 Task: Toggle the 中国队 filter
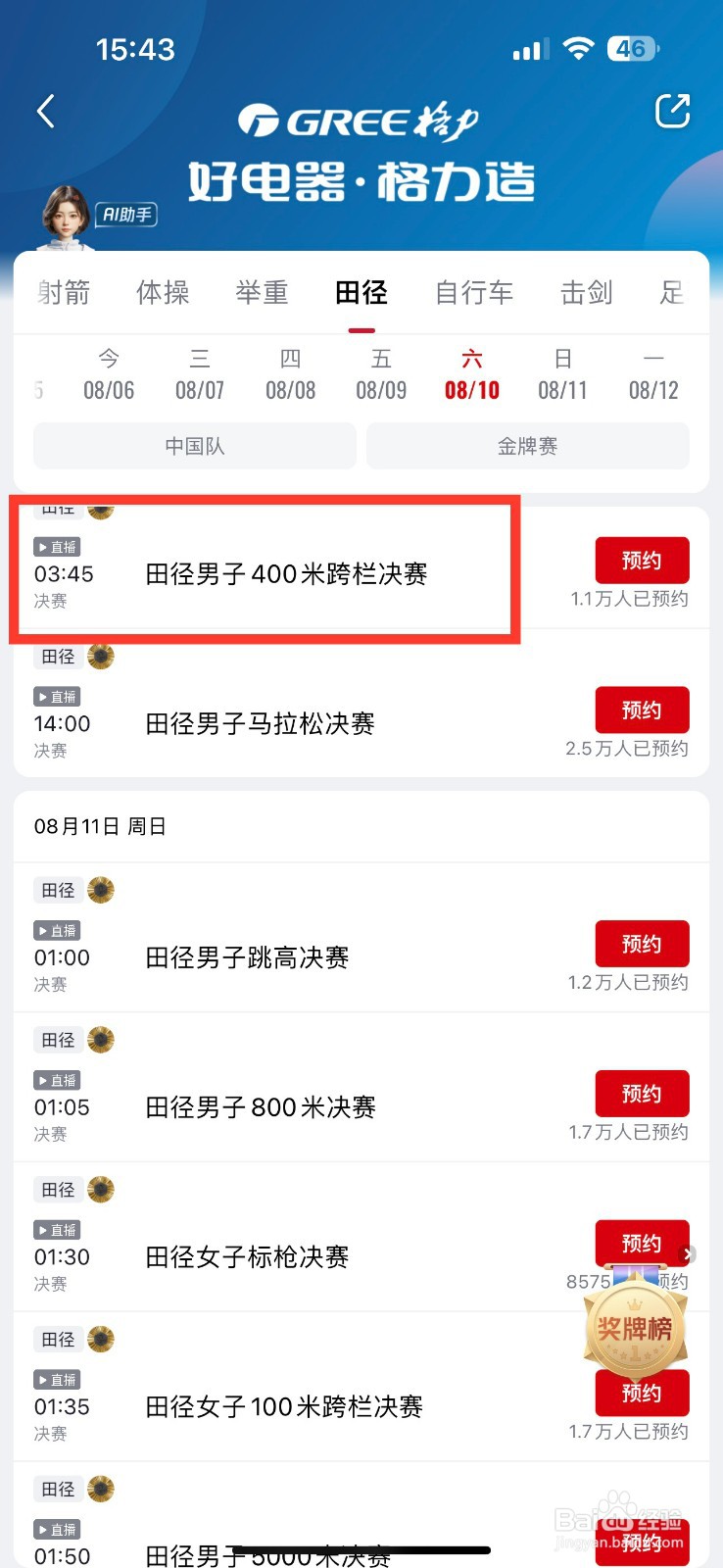195,446
